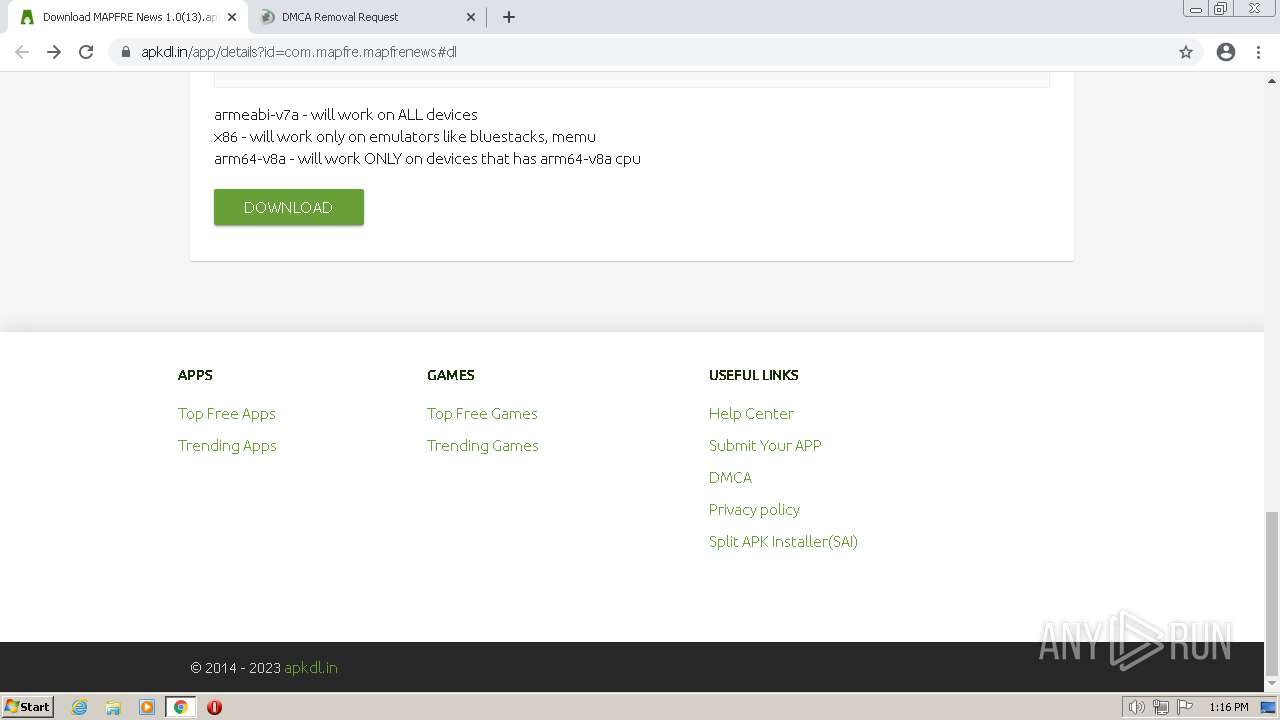Click the USEFUL LINKS heading
The width and height of the screenshot is (1280, 720).
[x=754, y=375]
